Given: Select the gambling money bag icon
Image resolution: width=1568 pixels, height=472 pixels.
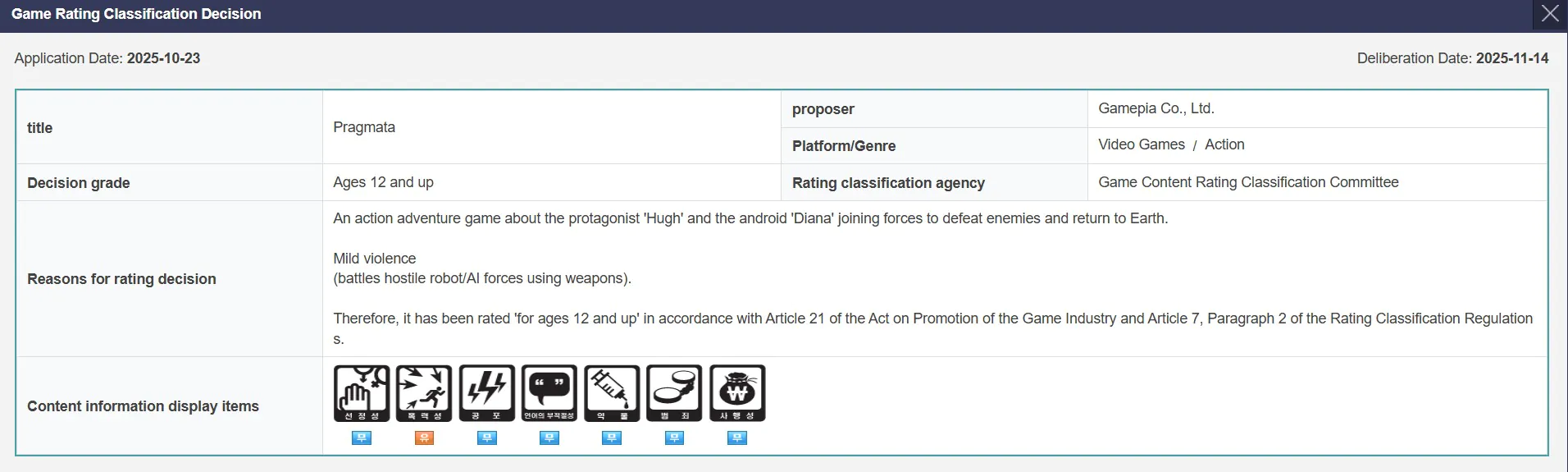Looking at the screenshot, I should pos(737,393).
